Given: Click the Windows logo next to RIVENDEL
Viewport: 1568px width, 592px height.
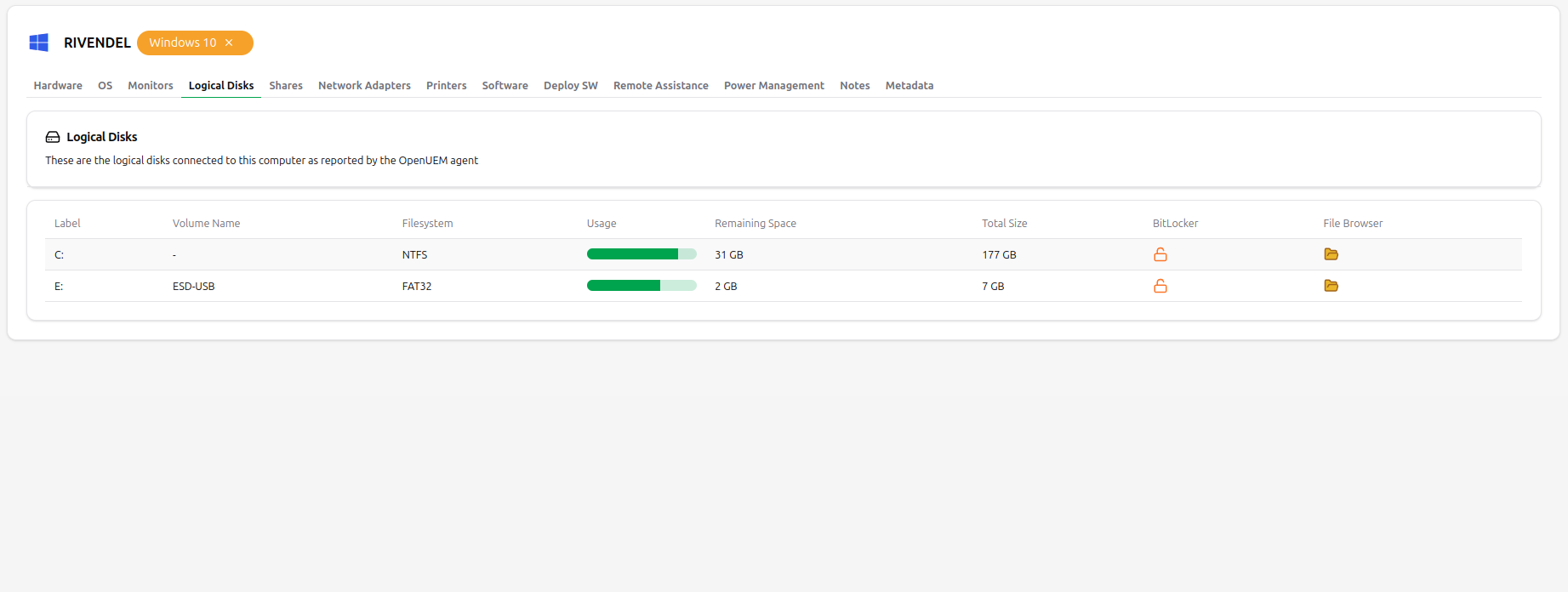Looking at the screenshot, I should [x=39, y=43].
